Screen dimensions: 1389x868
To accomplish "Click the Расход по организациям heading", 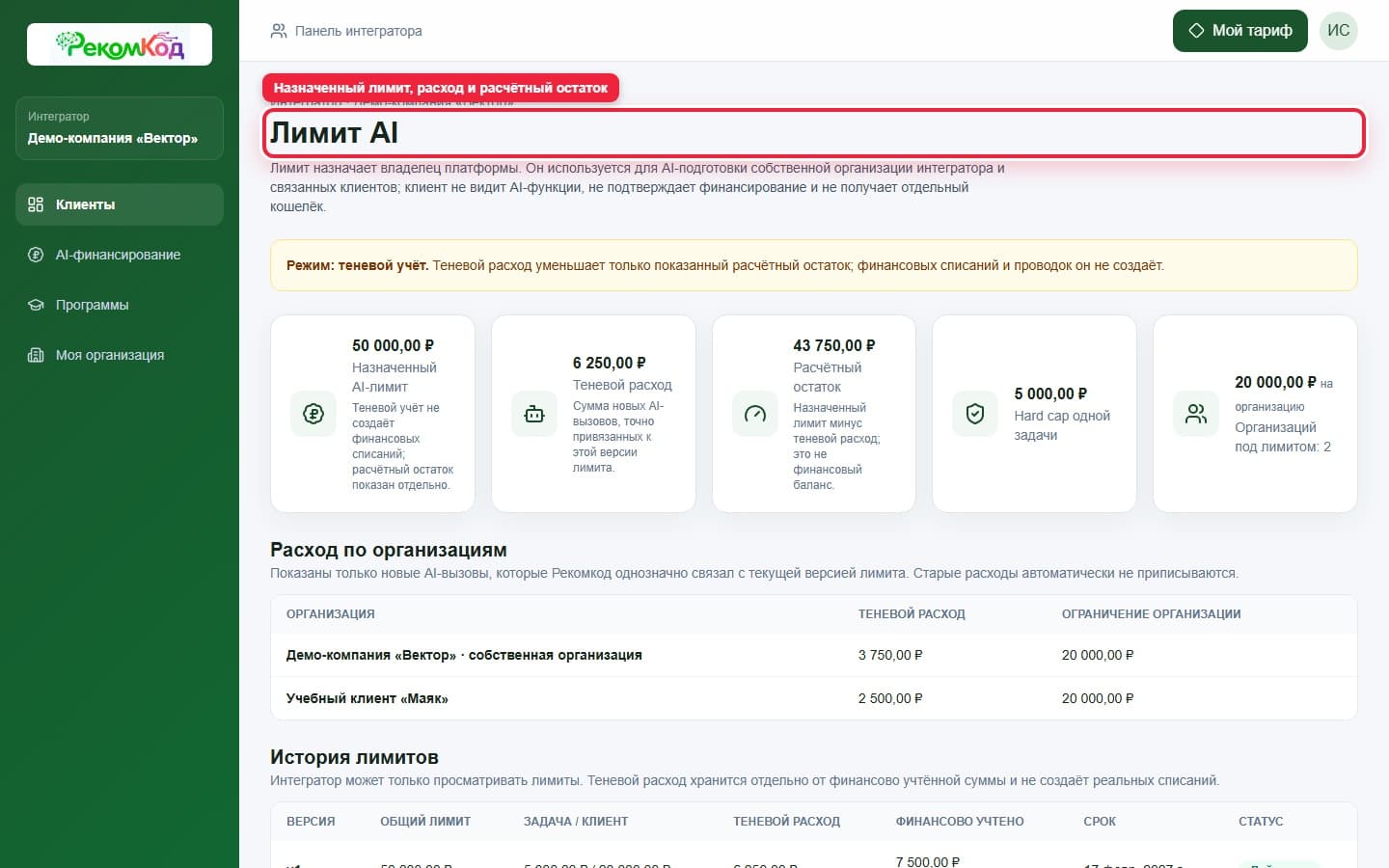I will point(389,550).
